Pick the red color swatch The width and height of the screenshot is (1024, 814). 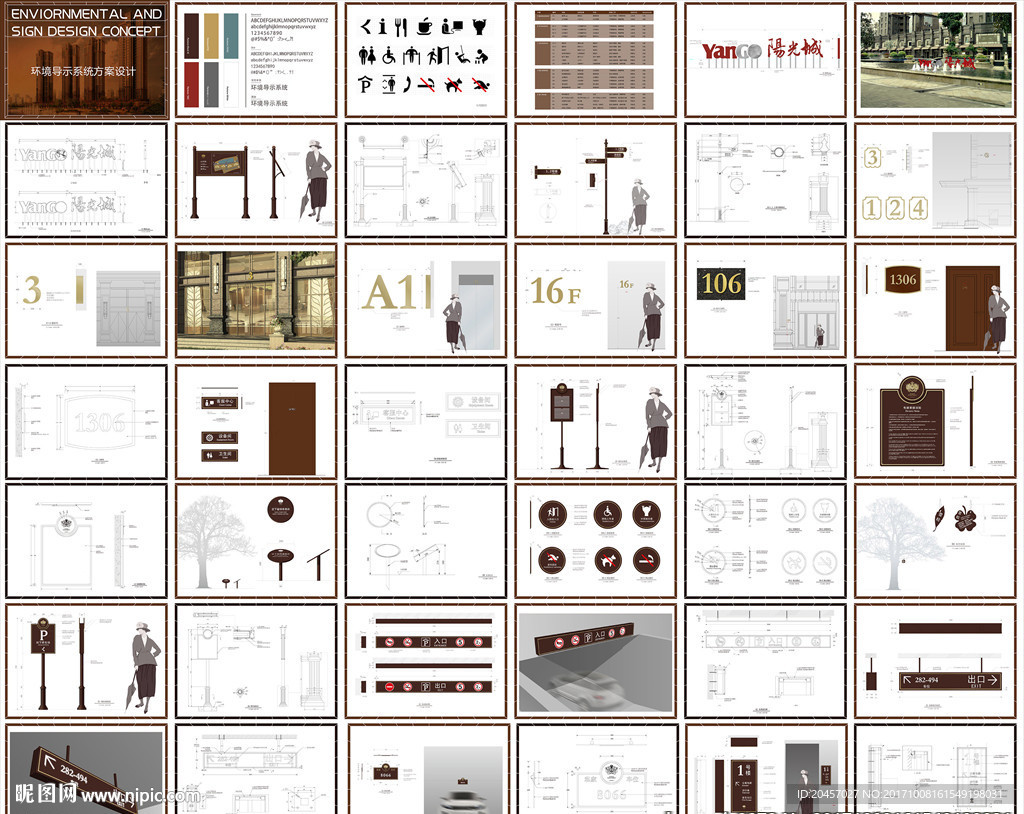(191, 85)
